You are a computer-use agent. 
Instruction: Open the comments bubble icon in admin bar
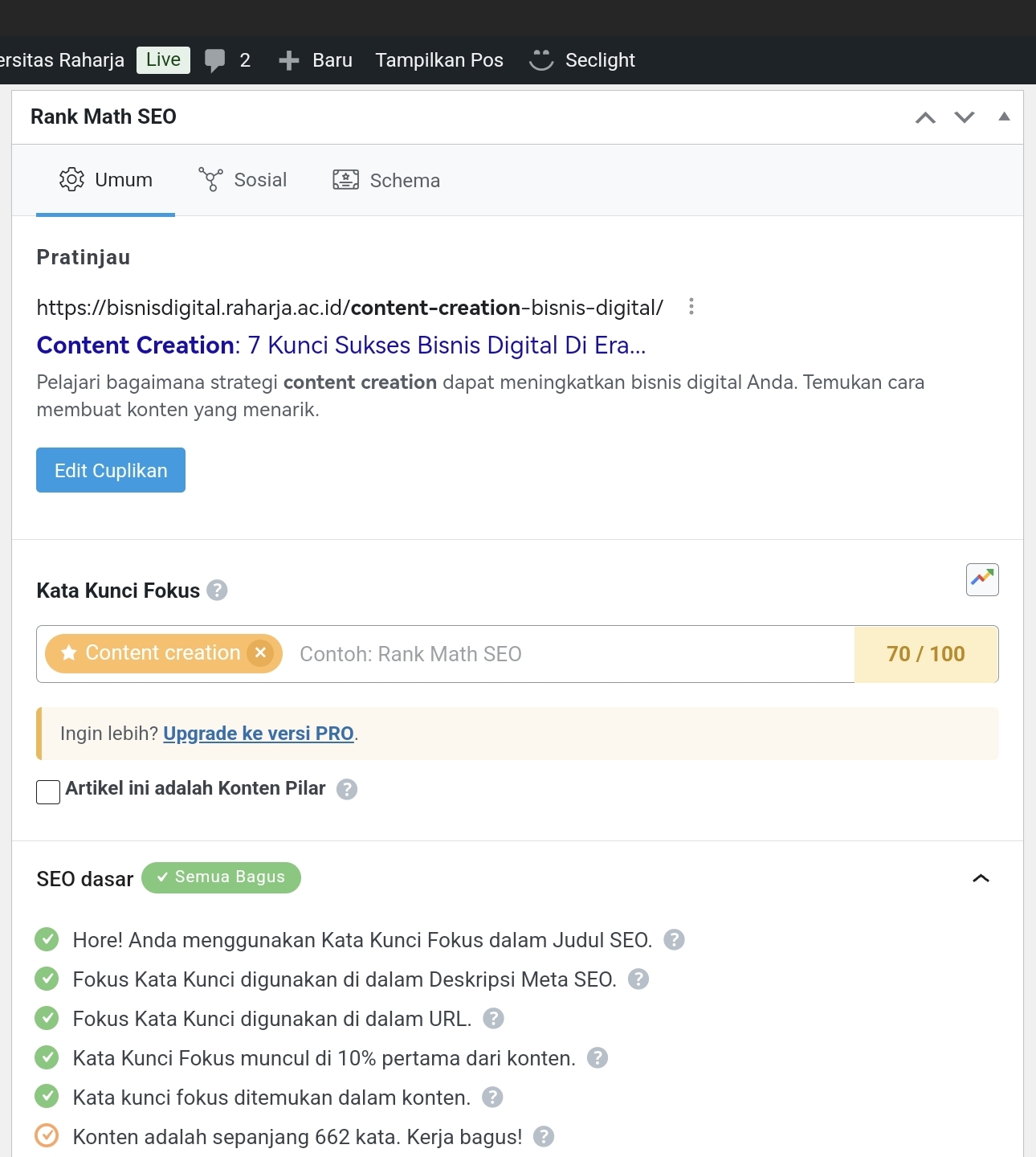pyautogui.click(x=214, y=60)
